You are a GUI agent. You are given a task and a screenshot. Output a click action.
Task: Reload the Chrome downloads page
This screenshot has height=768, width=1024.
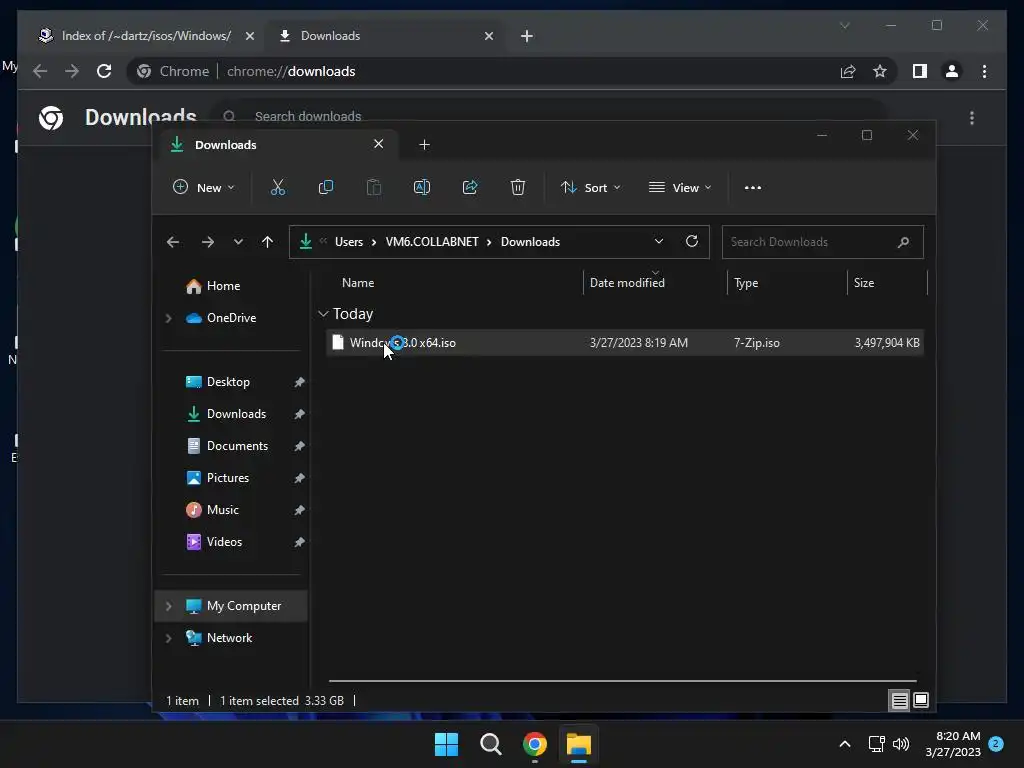click(x=104, y=71)
